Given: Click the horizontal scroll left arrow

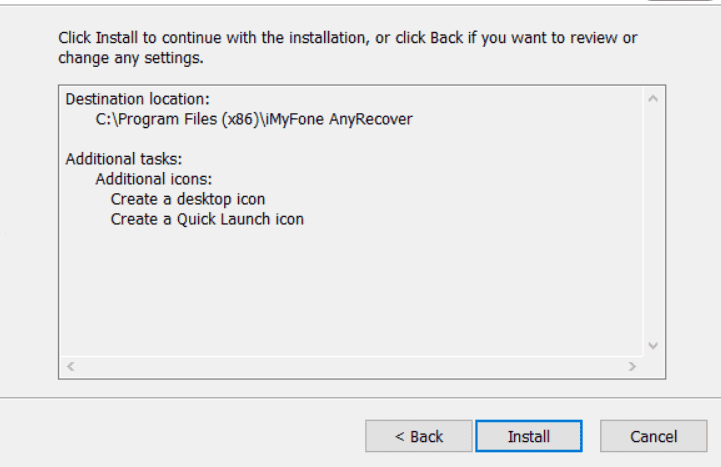Looking at the screenshot, I should click(x=70, y=366).
